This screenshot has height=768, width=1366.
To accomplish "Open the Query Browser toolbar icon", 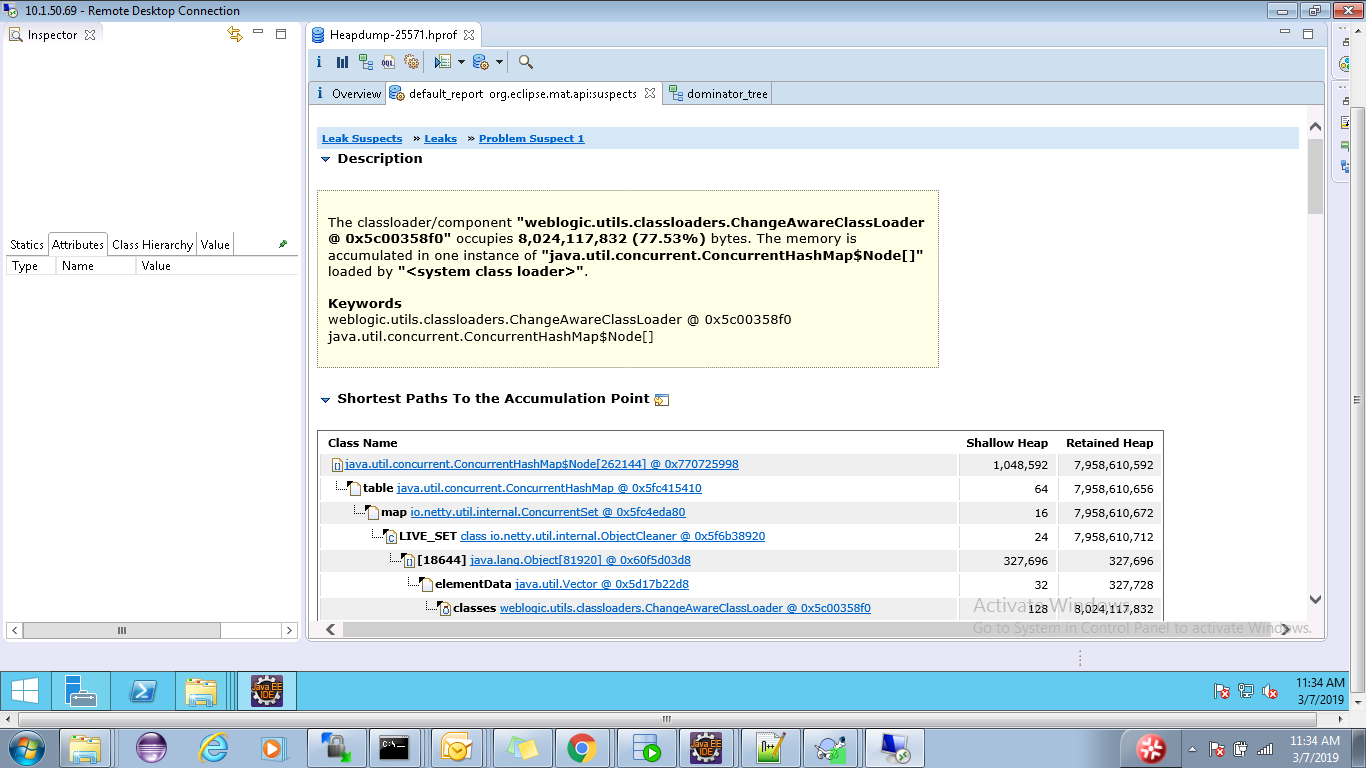I will (x=442, y=61).
